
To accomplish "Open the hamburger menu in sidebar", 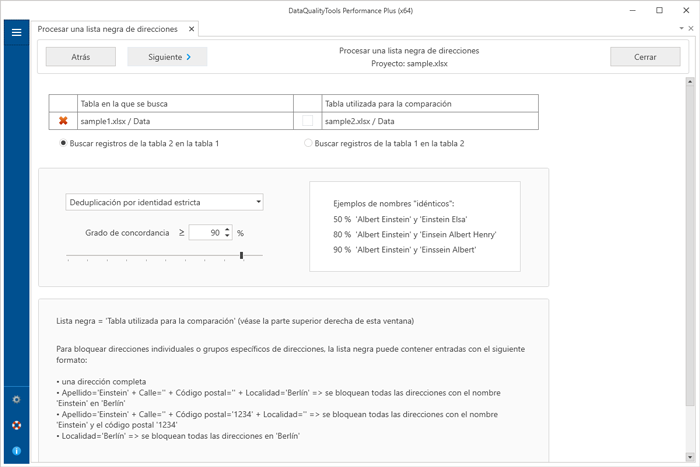I will click(17, 32).
